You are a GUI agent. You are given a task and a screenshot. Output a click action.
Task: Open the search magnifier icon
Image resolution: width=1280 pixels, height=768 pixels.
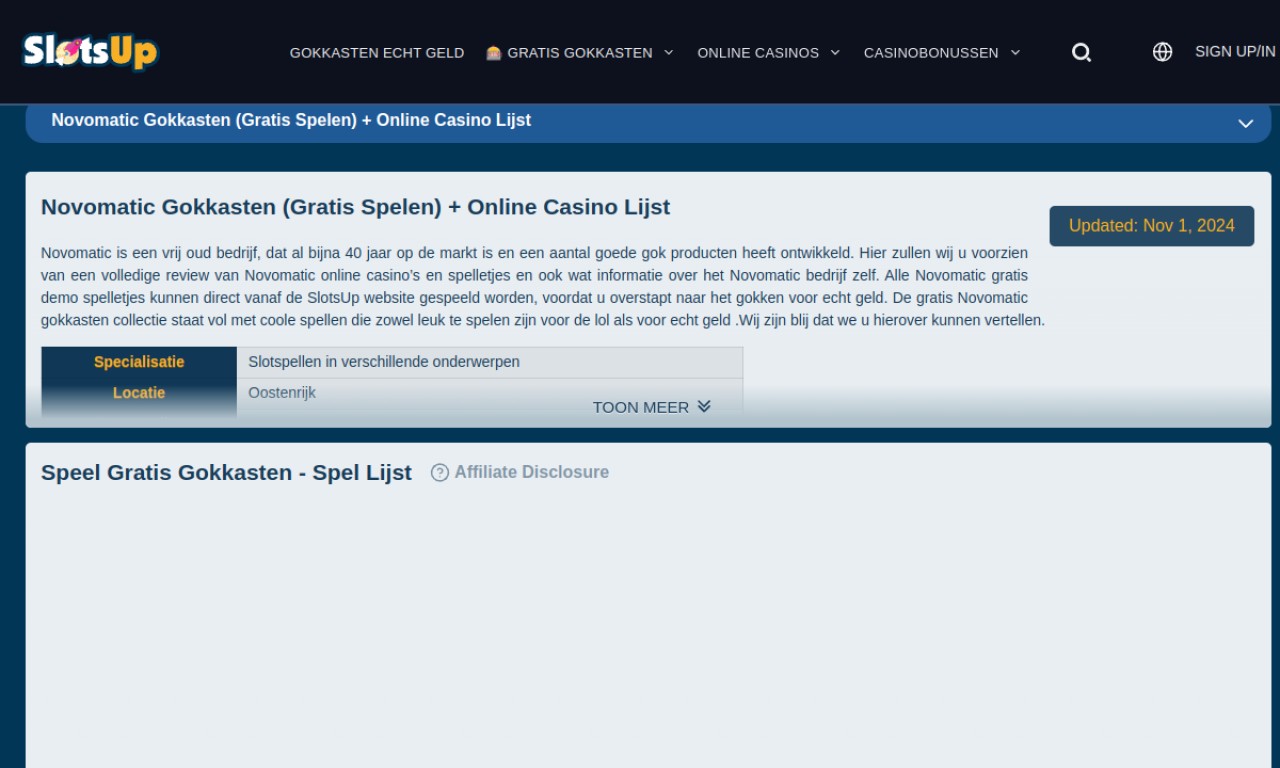click(x=1081, y=52)
